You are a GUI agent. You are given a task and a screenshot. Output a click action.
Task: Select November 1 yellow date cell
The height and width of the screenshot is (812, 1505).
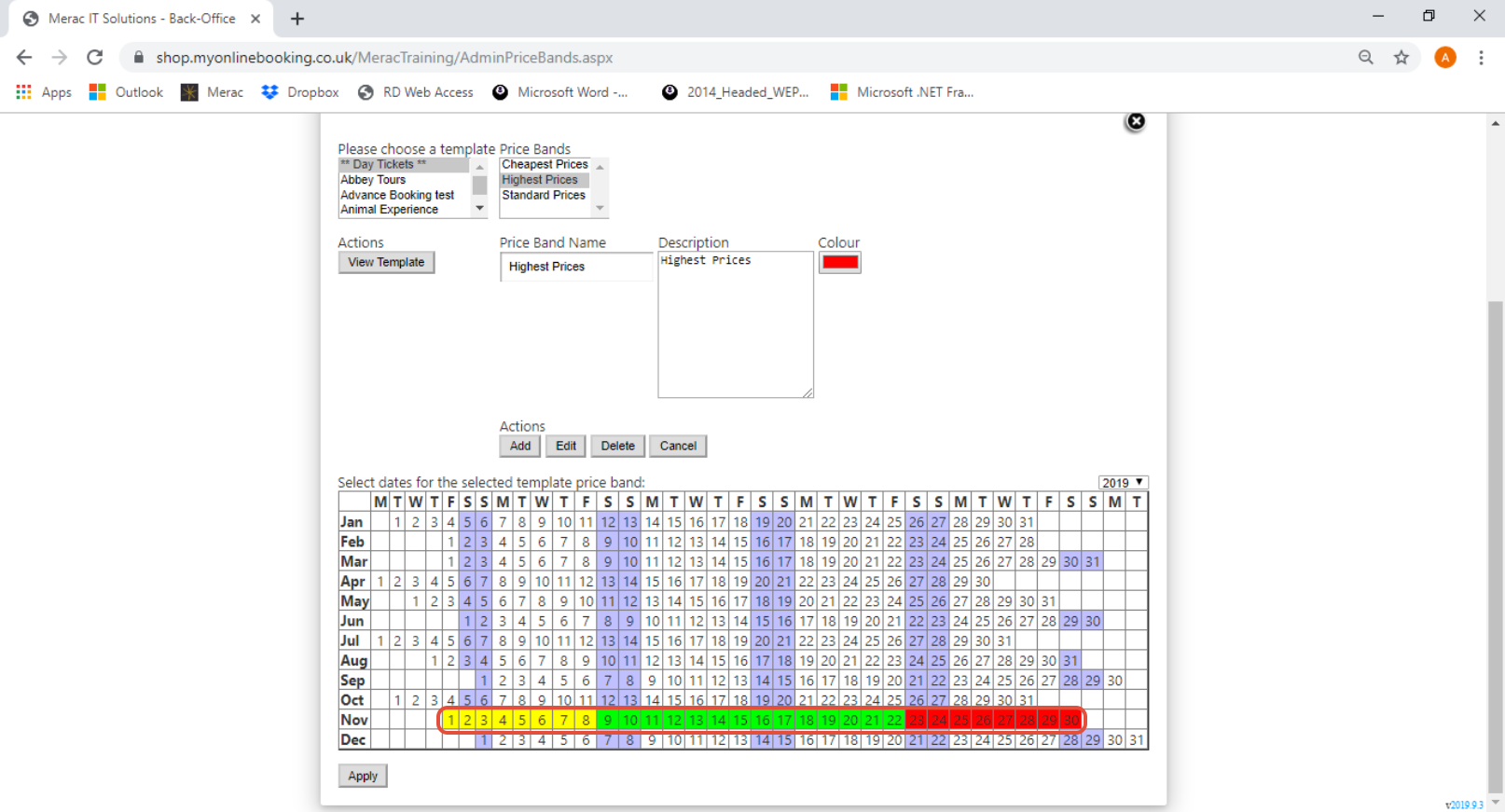click(x=451, y=720)
